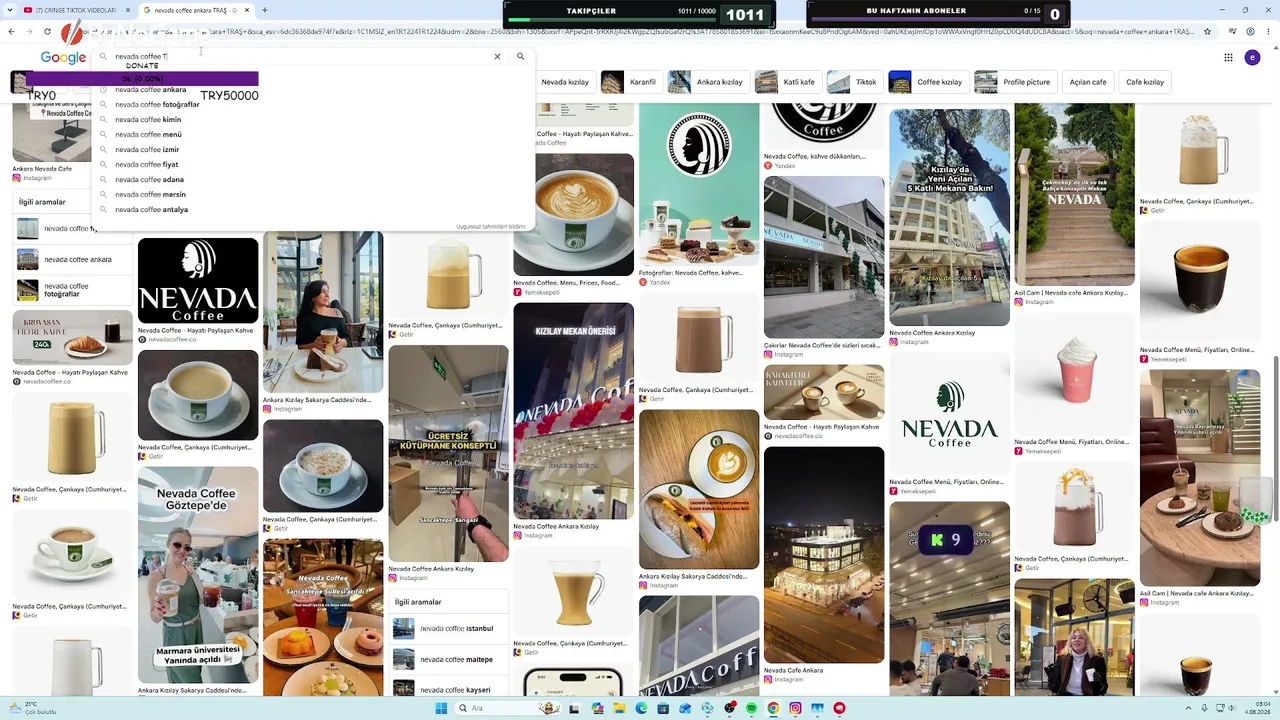
Task: Choose suggestion 'nevada coffee kimin'
Action: (313, 120)
